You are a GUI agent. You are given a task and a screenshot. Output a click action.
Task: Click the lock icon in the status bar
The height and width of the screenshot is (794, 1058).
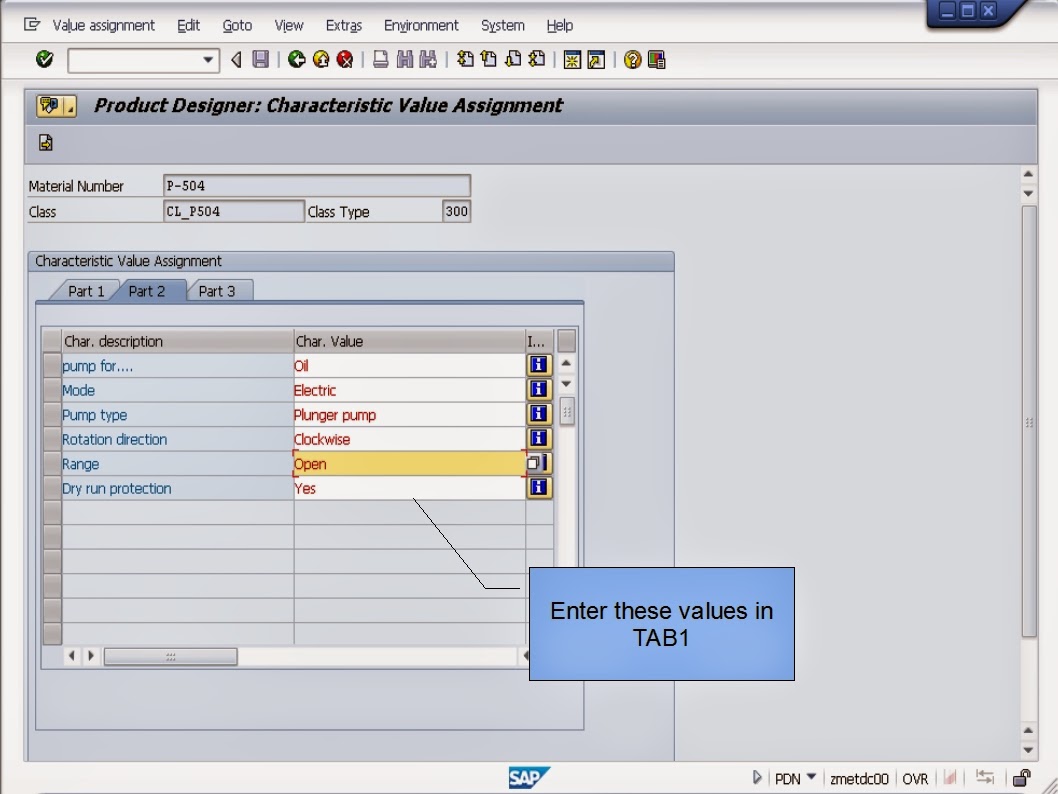coord(1022,777)
